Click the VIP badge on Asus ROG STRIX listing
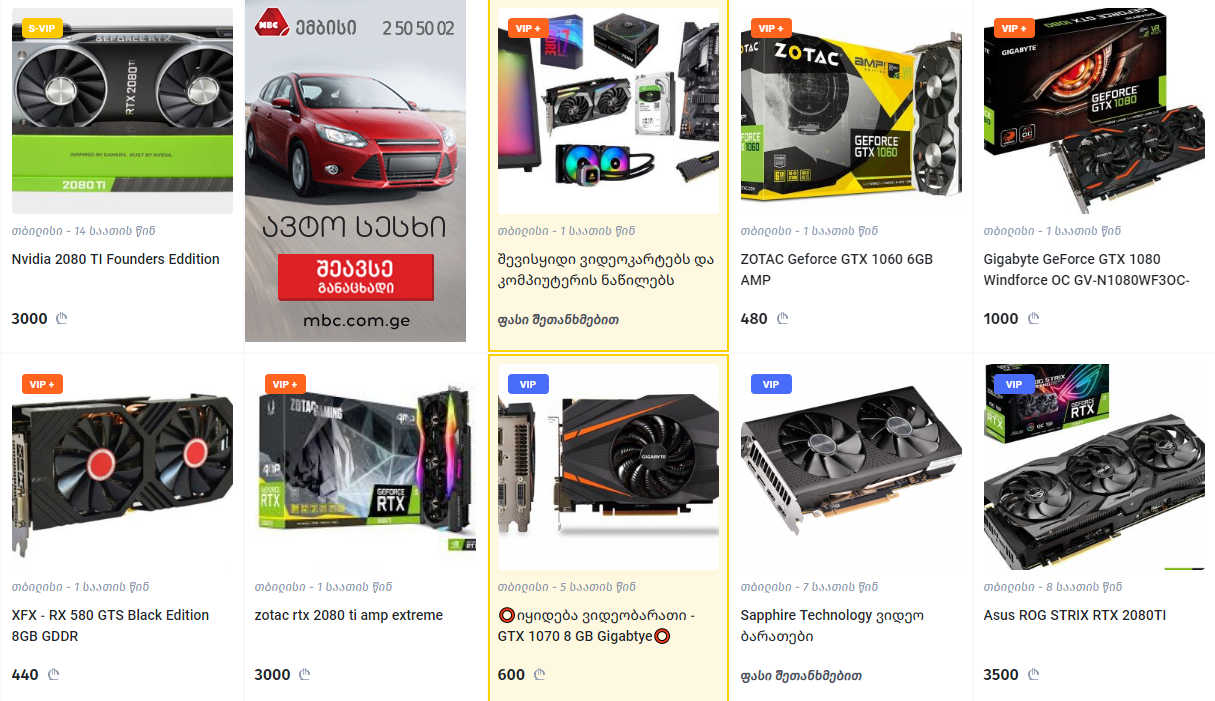This screenshot has height=701, width=1215. [1014, 384]
